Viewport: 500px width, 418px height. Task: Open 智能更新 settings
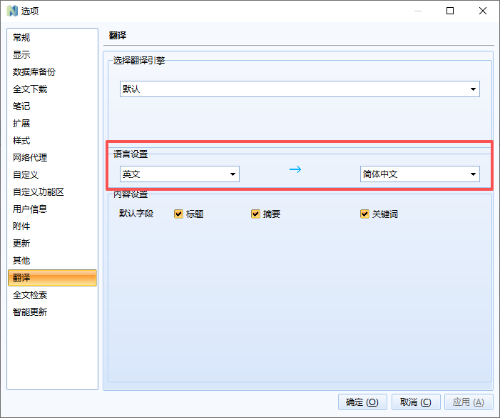click(52, 312)
